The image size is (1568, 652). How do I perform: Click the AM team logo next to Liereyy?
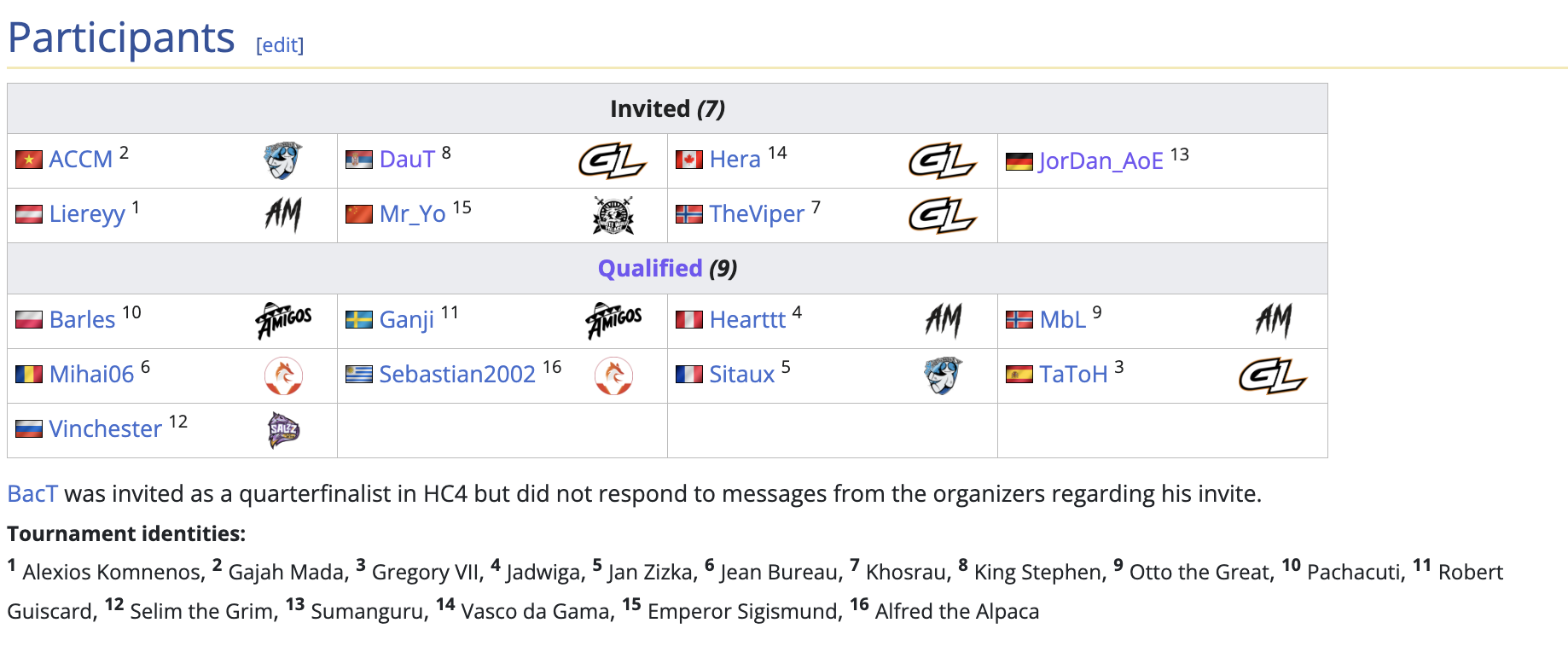[282, 215]
